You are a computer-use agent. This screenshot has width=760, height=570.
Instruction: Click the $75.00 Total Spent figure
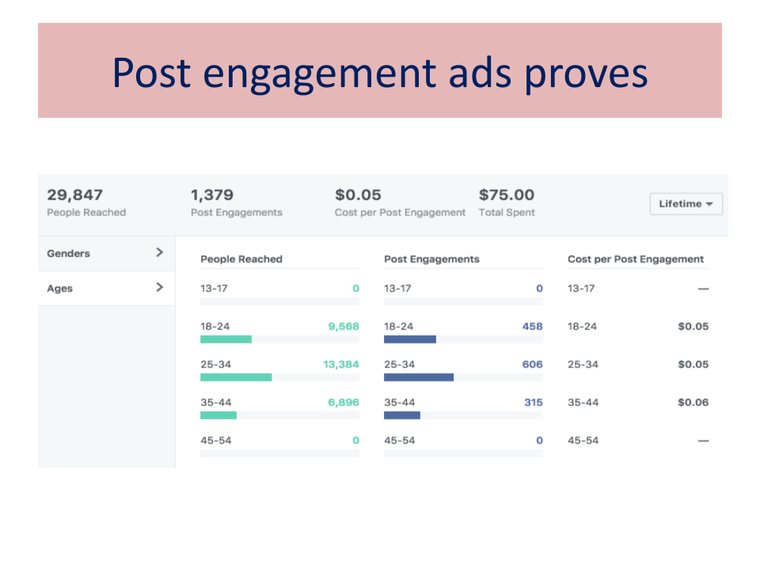tap(507, 195)
